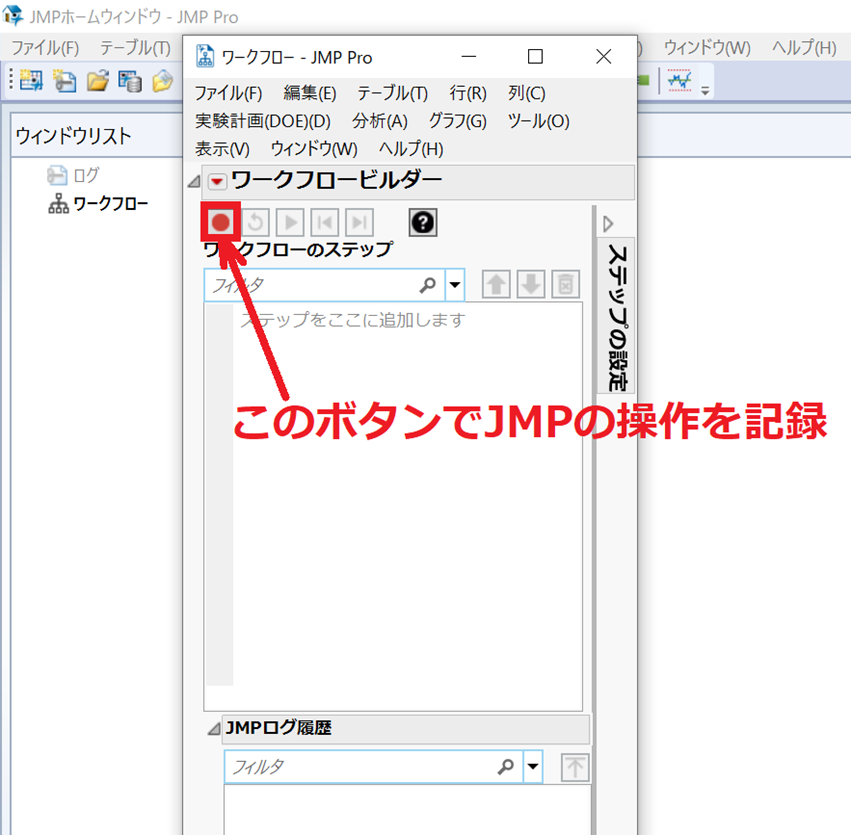Click Open file folder icon in home window toolbar

click(x=98, y=81)
